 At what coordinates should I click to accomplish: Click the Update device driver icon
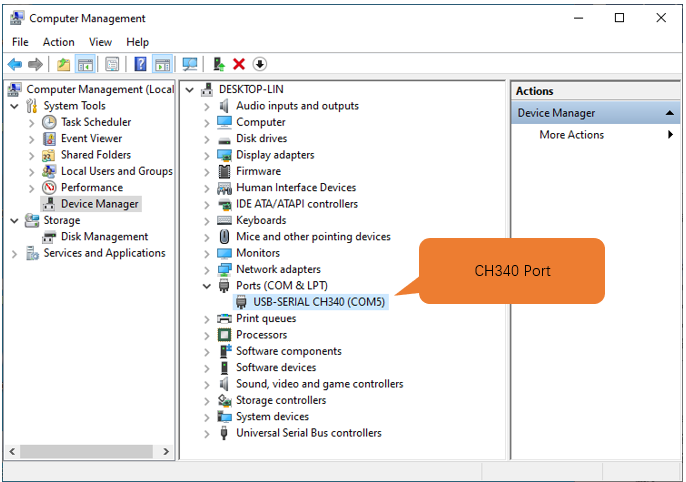[x=219, y=65]
